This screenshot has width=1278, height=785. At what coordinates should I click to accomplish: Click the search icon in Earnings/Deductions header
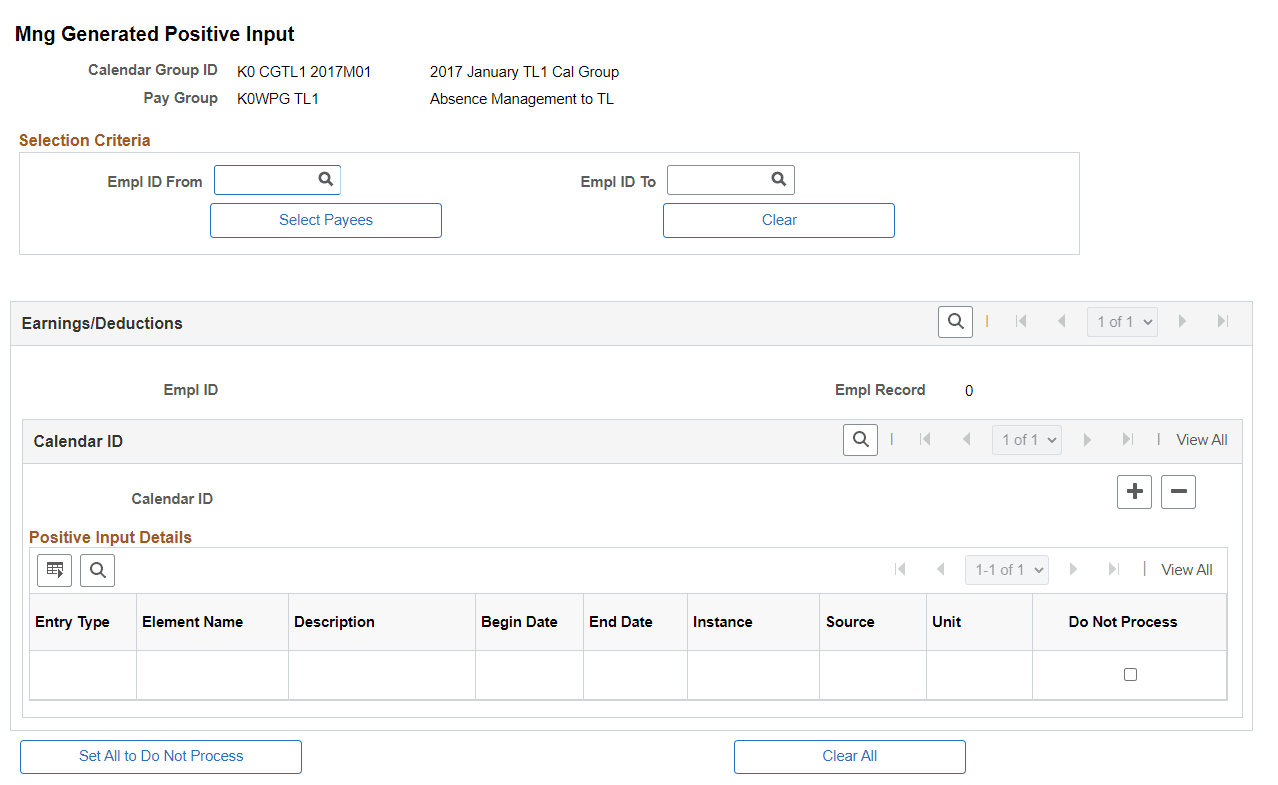coord(954,321)
